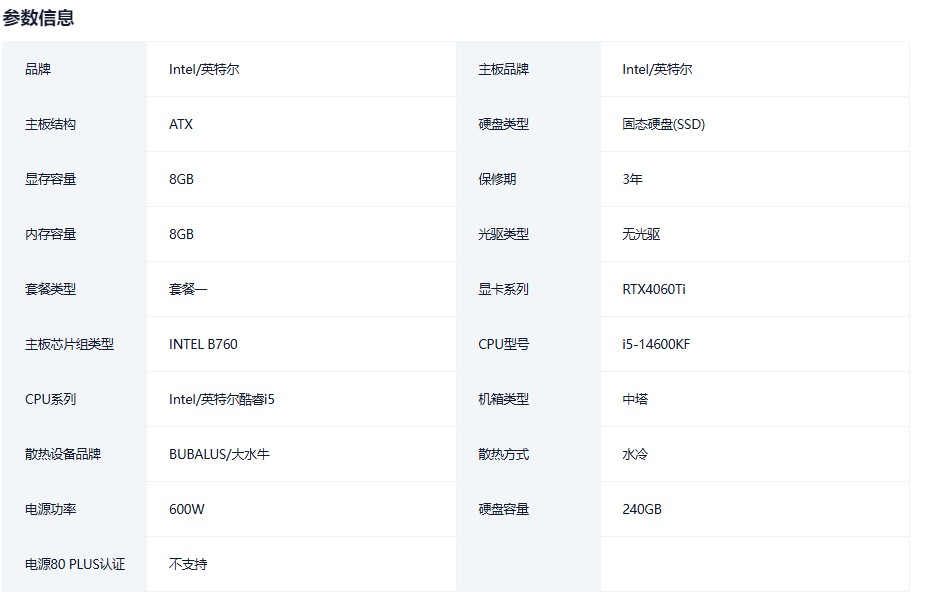Image resolution: width=925 pixels, height=604 pixels.
Task: Select the 无光驱 optical drive value
Action: tap(641, 234)
